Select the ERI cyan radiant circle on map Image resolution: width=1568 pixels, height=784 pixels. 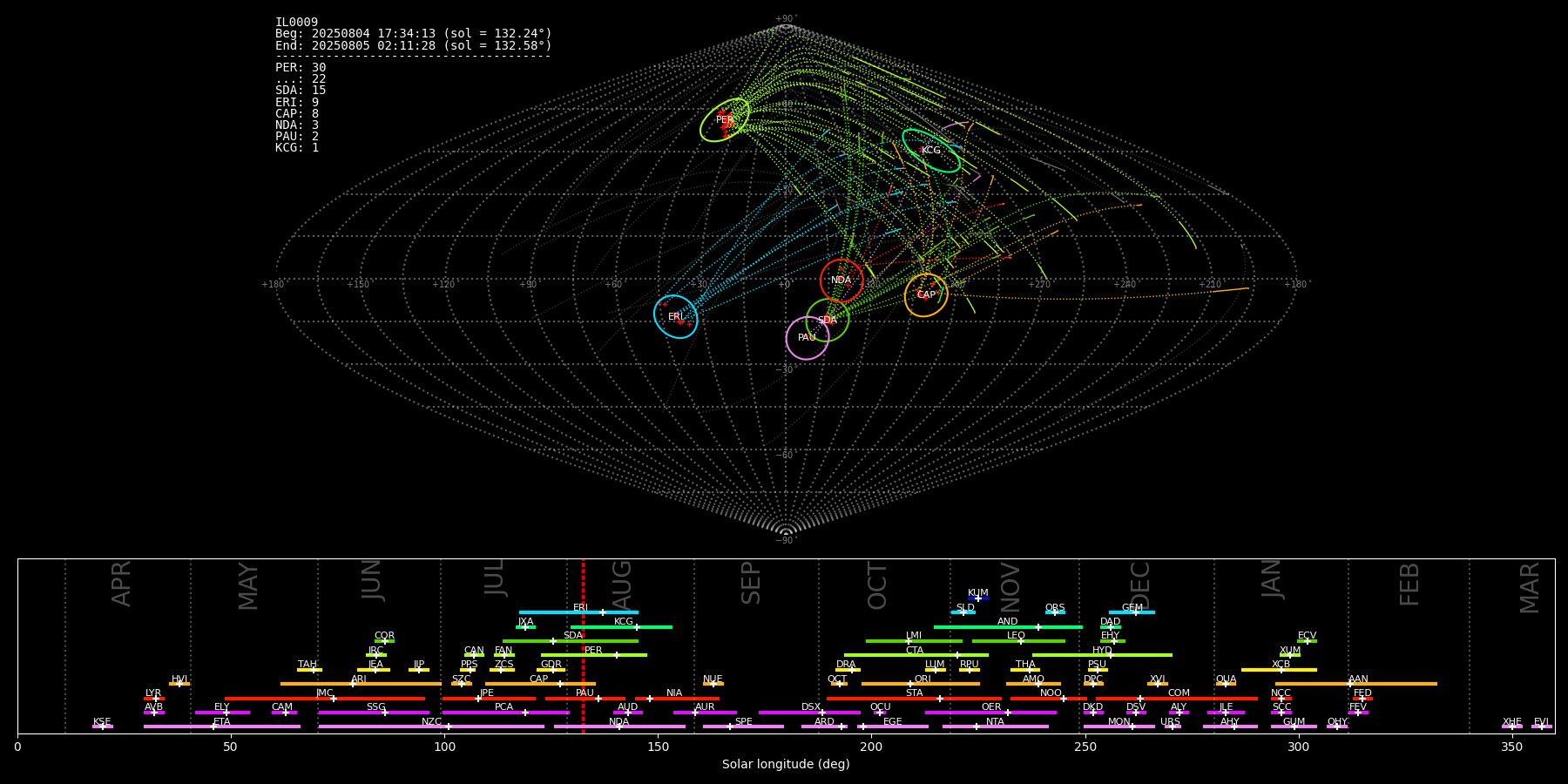click(676, 316)
